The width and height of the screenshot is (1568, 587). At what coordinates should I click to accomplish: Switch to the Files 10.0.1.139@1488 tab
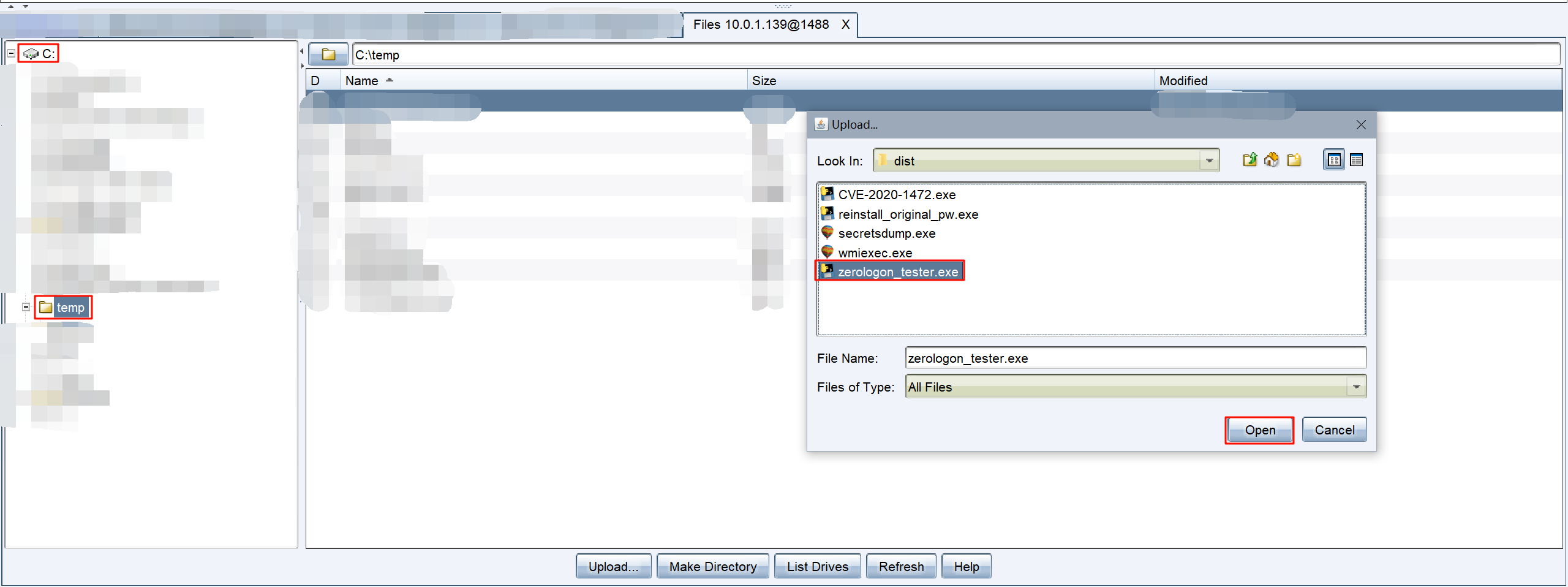(761, 25)
